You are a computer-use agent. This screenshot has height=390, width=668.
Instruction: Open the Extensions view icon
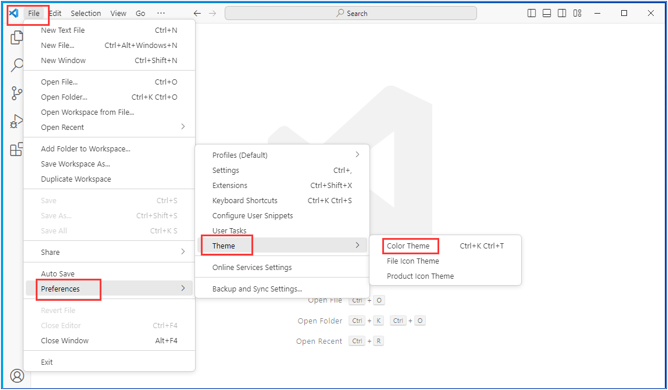coord(17,149)
